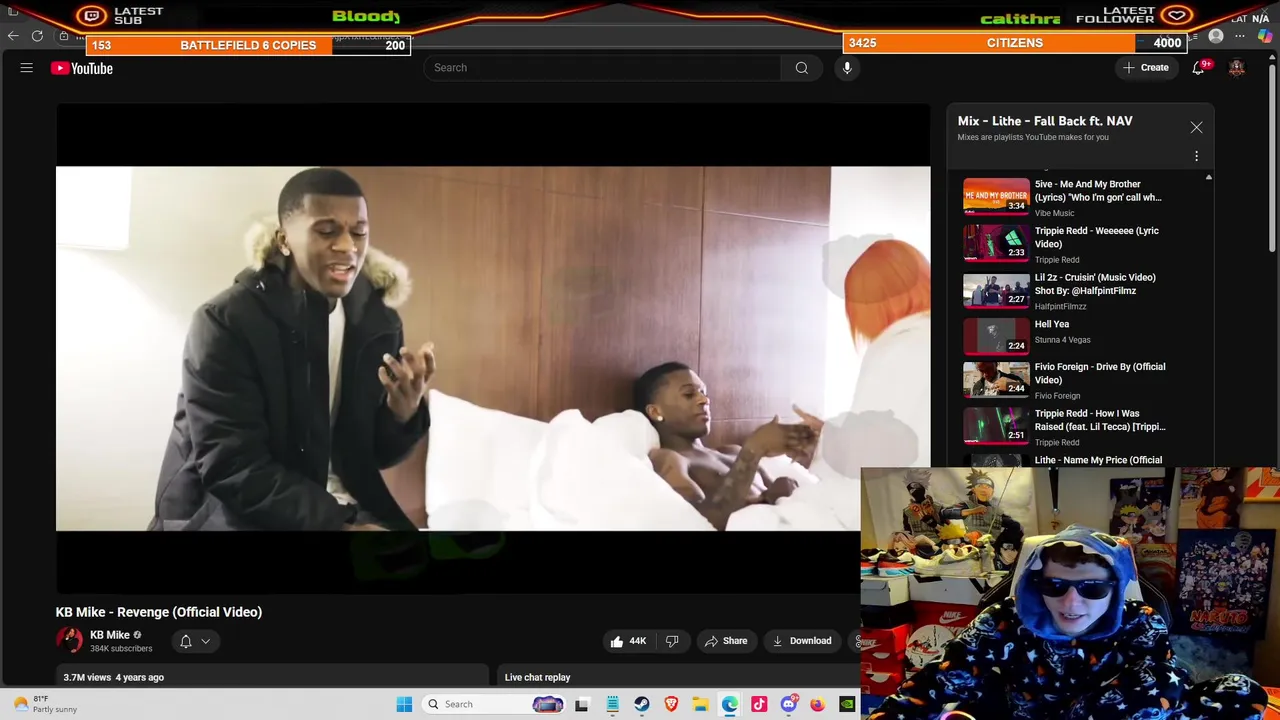Focus the YouTube search field
This screenshot has width=1280, height=720.
coord(603,68)
